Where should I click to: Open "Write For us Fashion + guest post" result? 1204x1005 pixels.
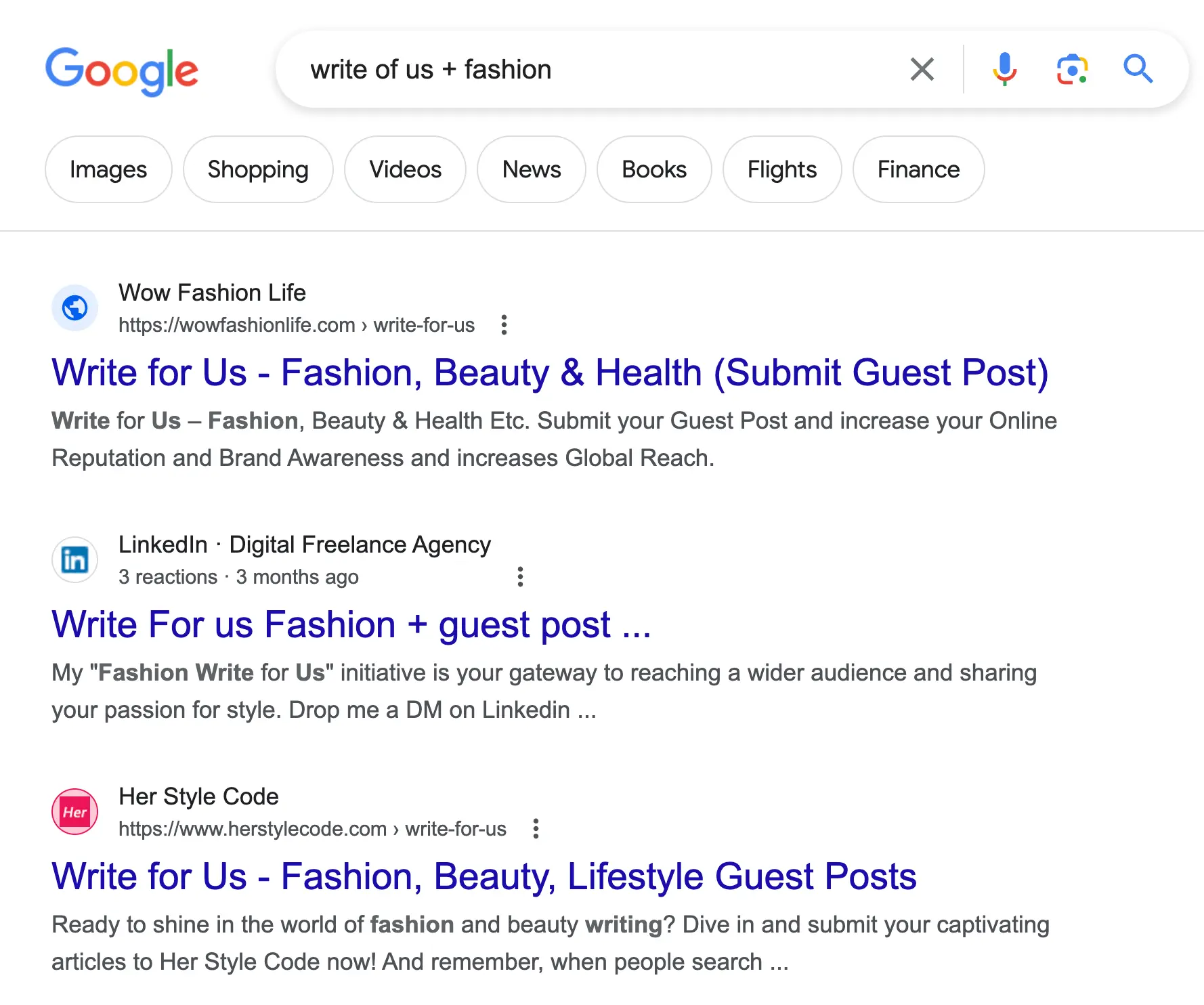(x=351, y=625)
